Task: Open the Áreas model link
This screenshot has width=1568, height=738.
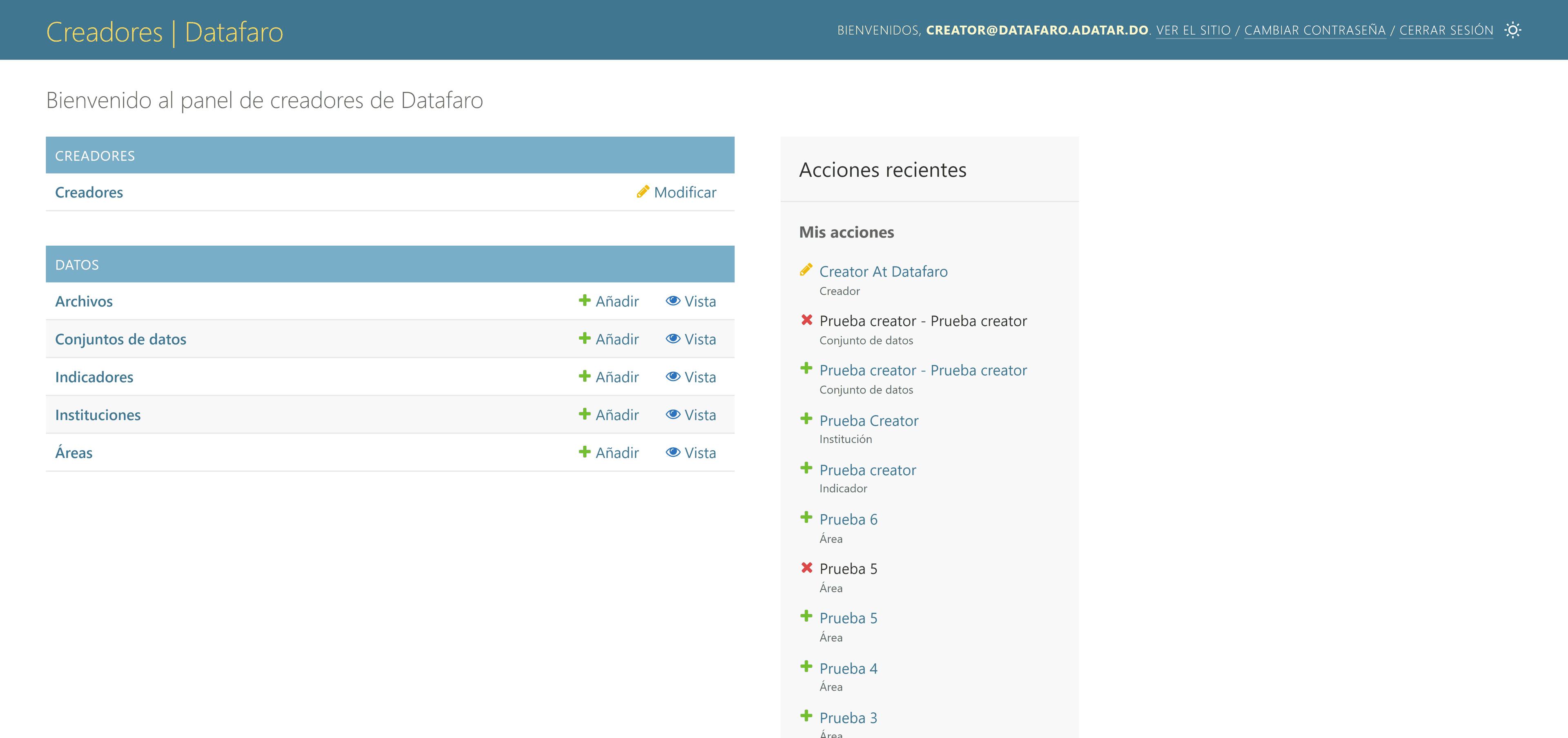Action: (x=73, y=453)
